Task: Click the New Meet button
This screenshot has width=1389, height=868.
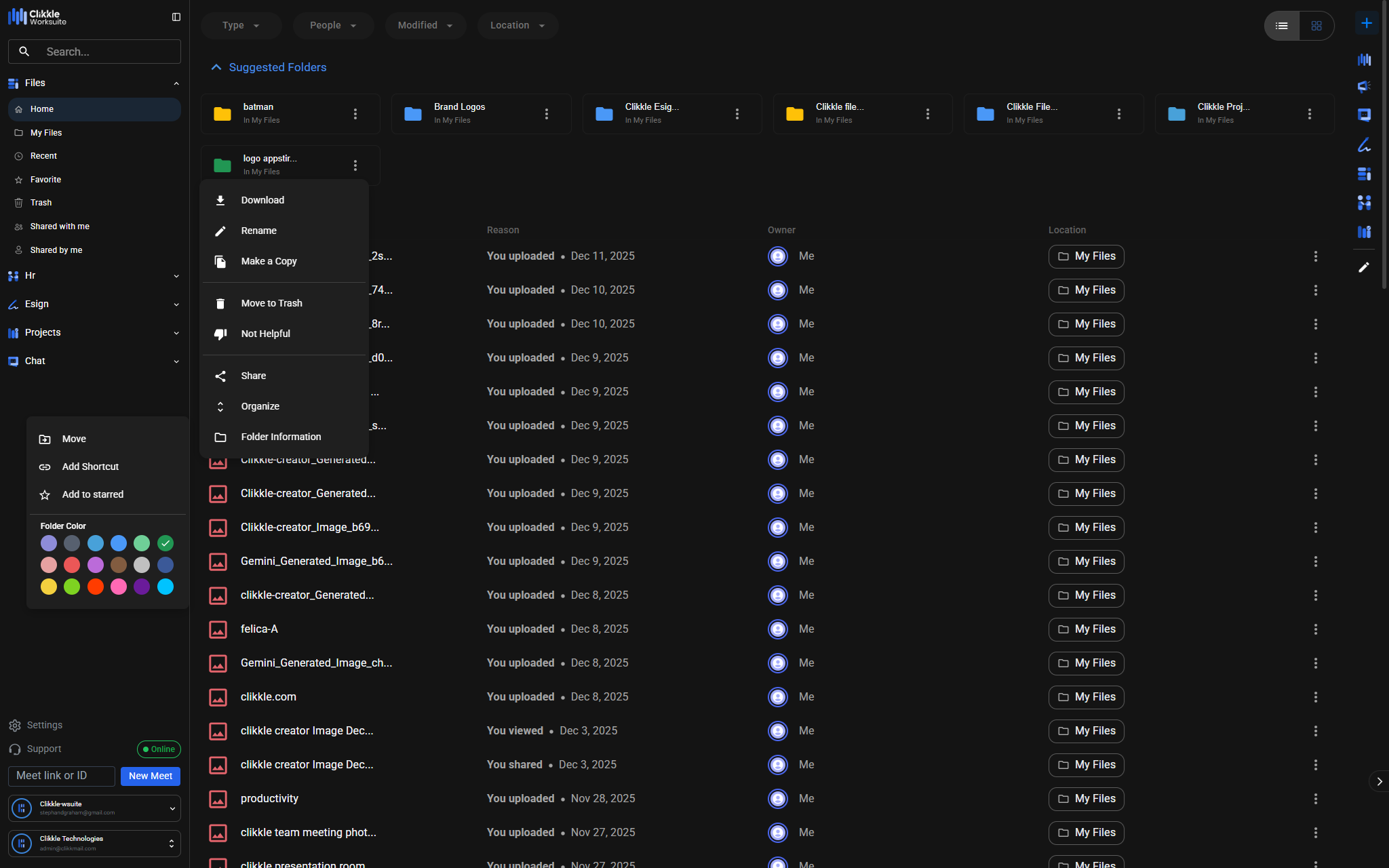Action: 150,776
